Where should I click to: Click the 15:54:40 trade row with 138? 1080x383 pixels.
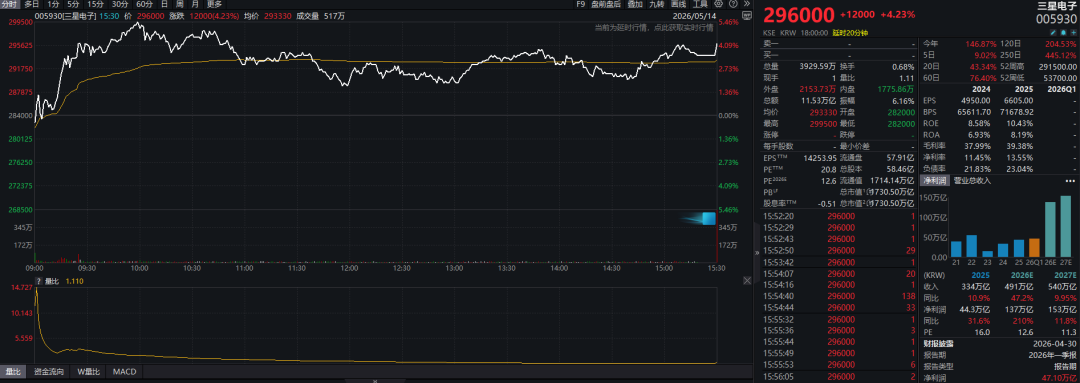point(840,296)
